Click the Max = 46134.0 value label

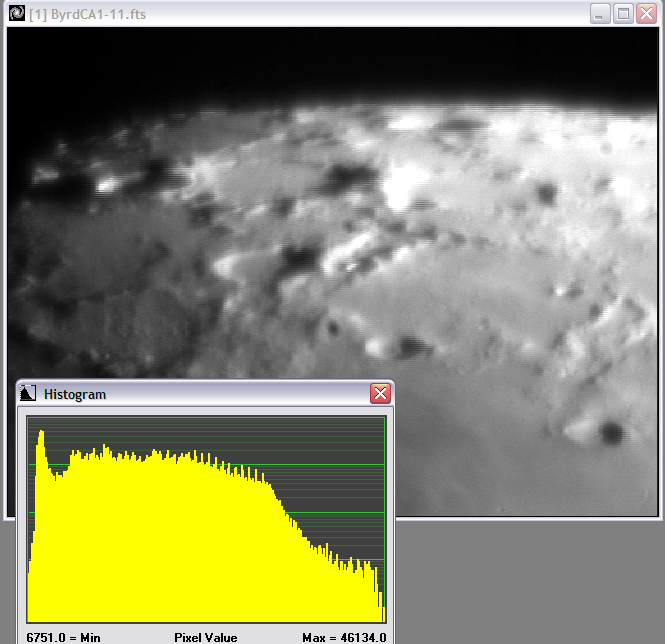(344, 637)
